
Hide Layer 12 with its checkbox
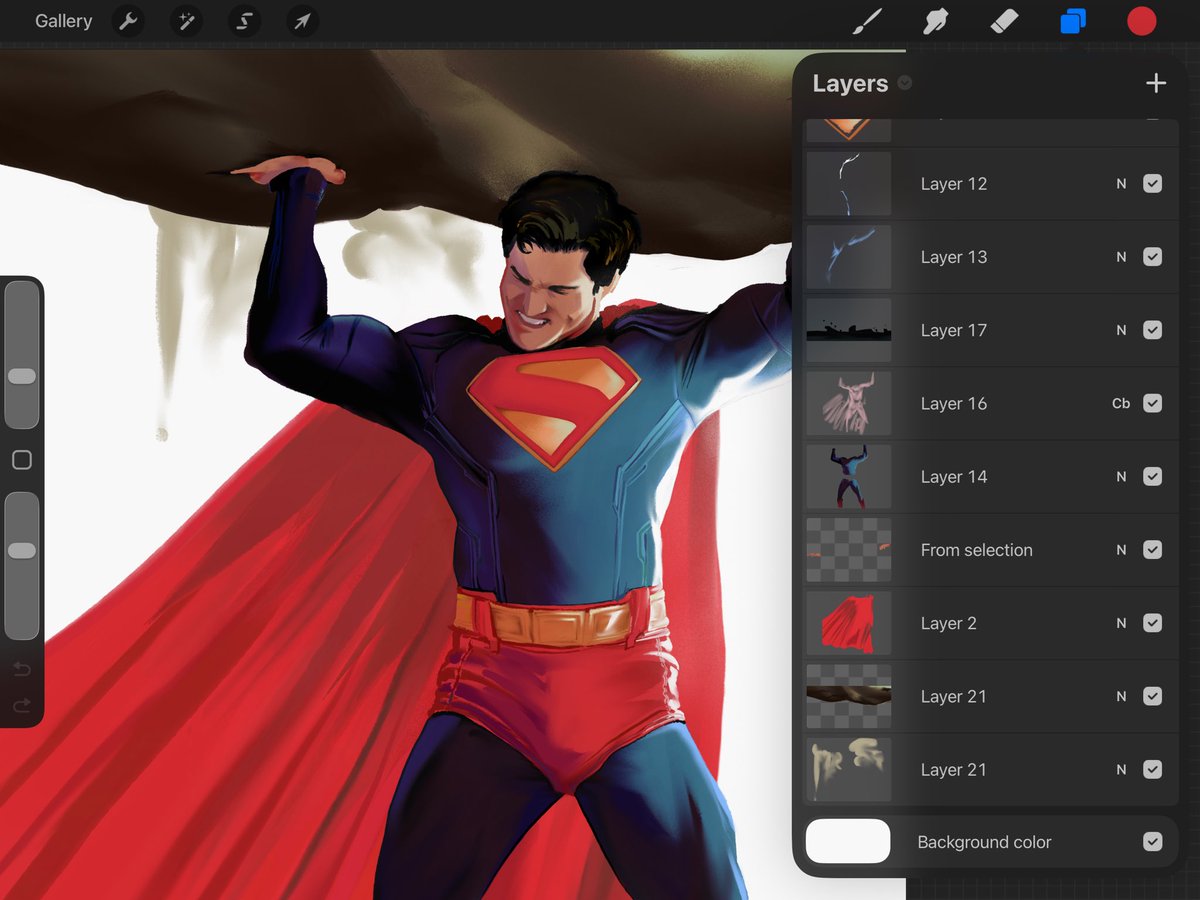tap(1152, 184)
